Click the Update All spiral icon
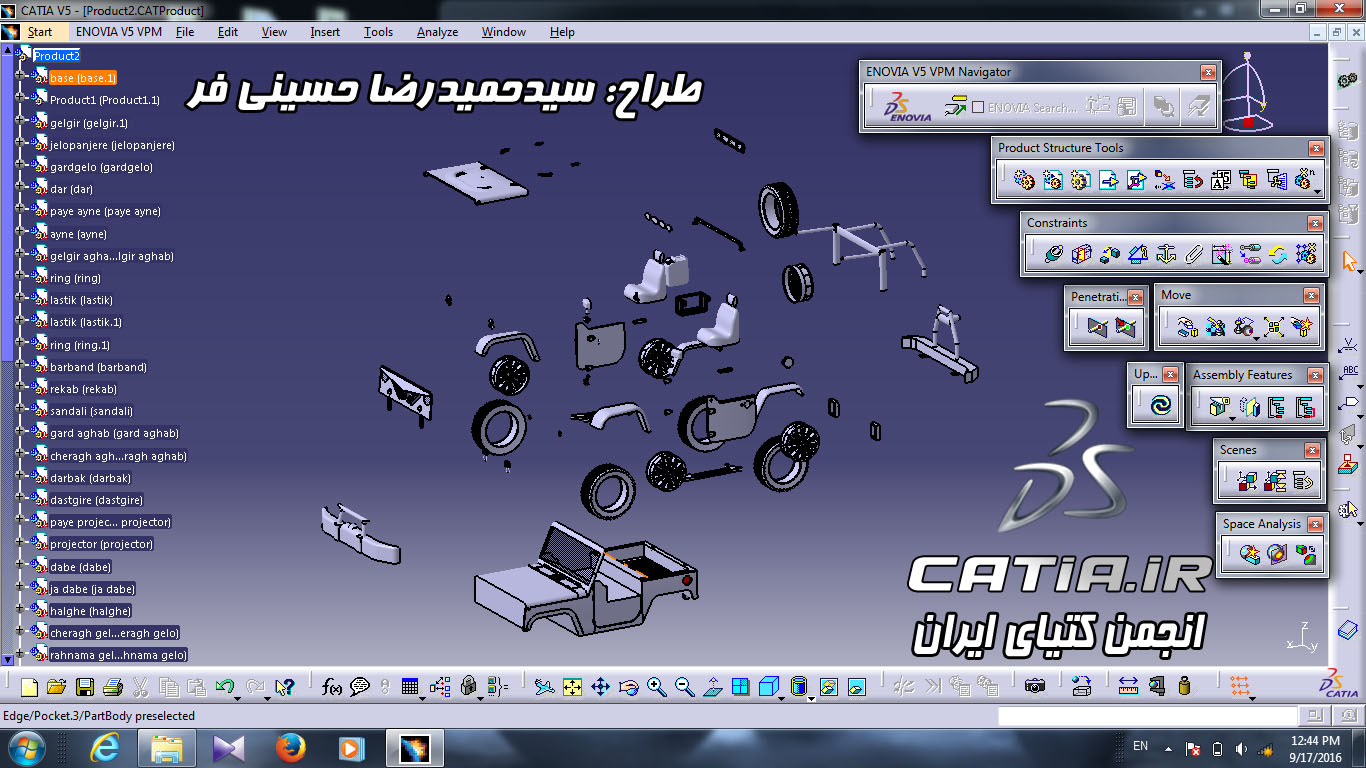Image resolution: width=1366 pixels, height=768 pixels. tap(1160, 406)
